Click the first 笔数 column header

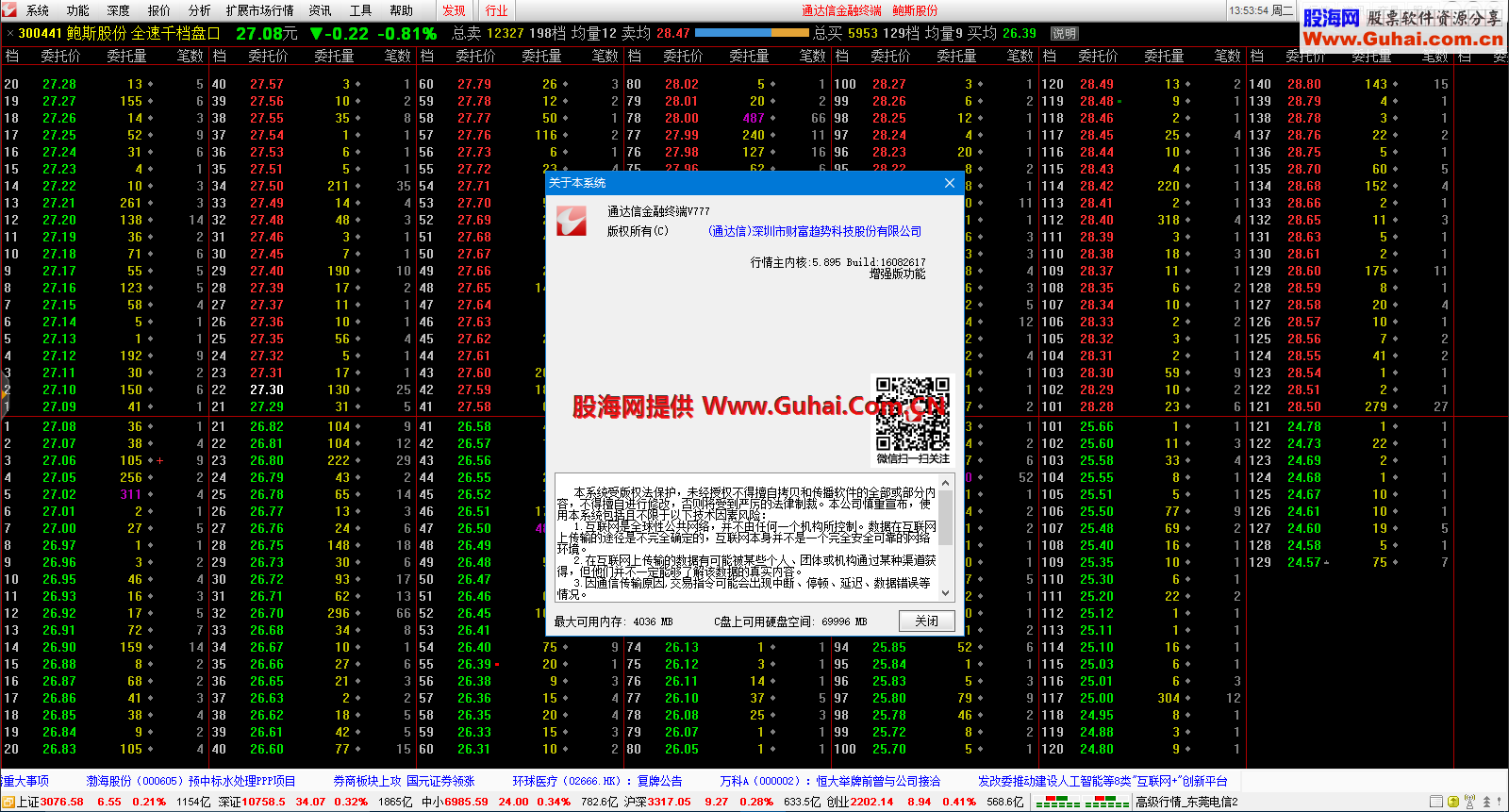[190, 56]
